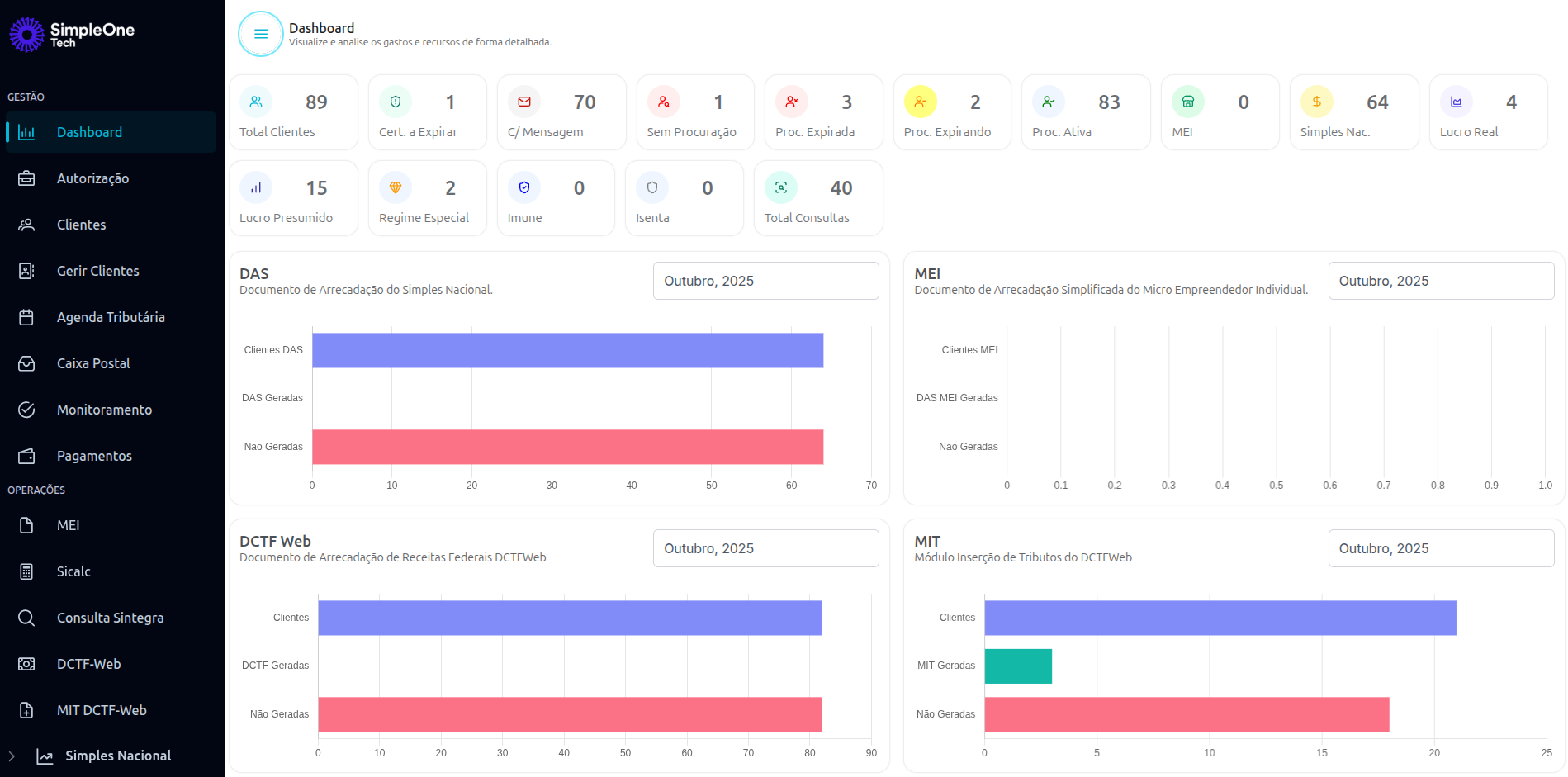Image resolution: width=1568 pixels, height=777 pixels.
Task: Open the DAS month selector Outubro 2025
Action: (765, 281)
